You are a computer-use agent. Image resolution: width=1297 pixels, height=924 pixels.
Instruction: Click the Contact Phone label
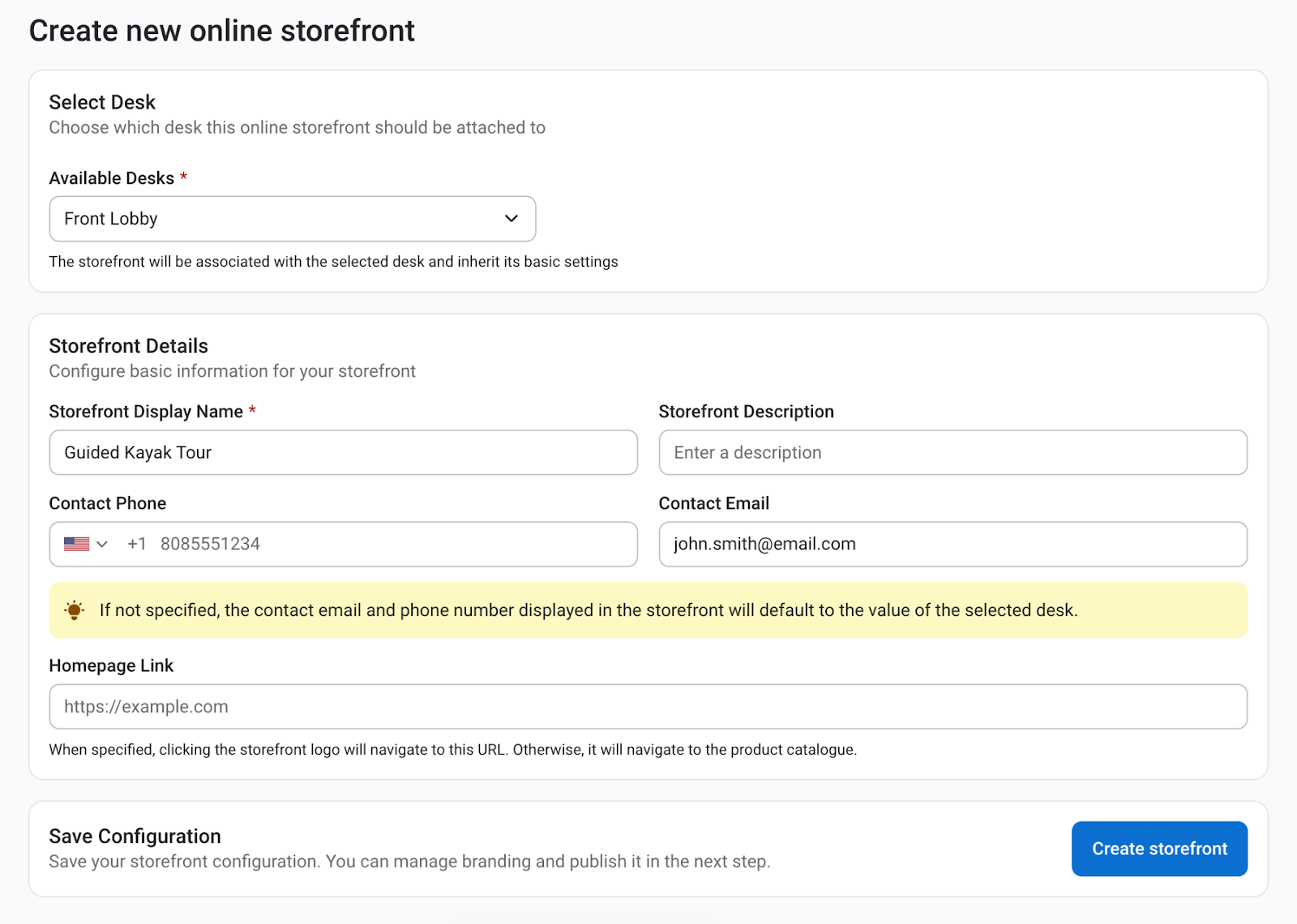click(108, 503)
